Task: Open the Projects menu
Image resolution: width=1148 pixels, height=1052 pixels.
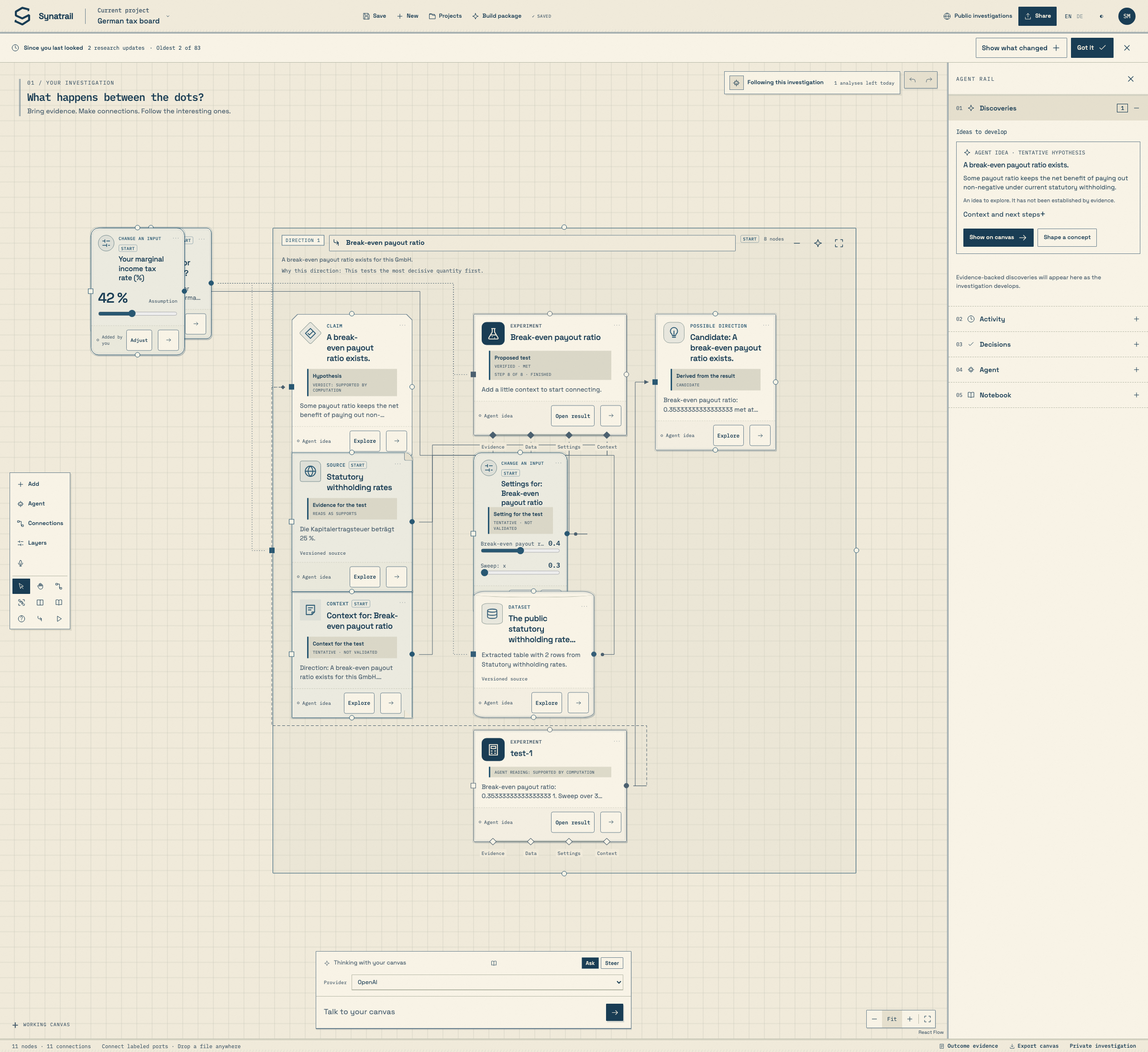Action: coord(445,16)
